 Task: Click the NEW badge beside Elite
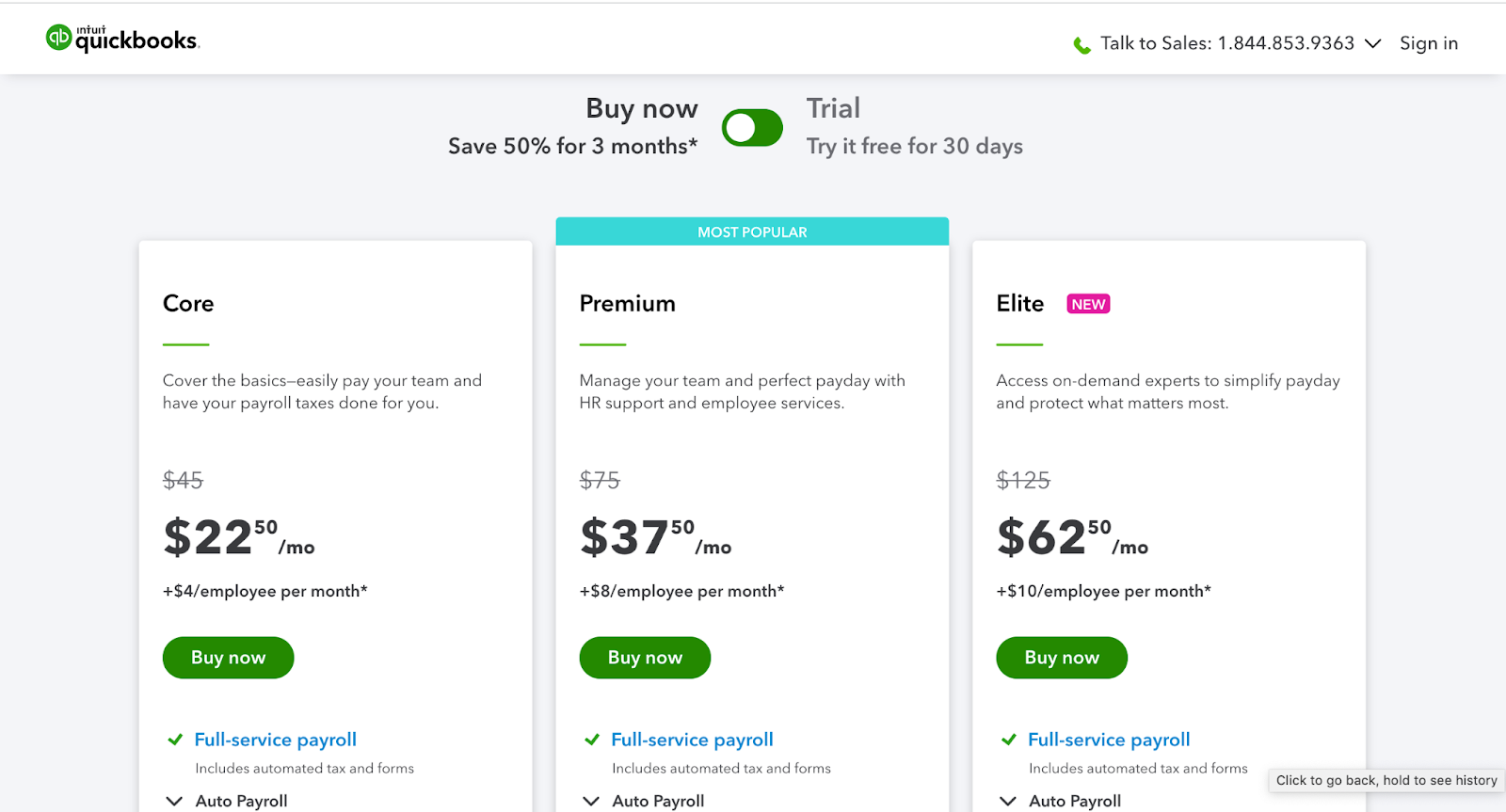pyautogui.click(x=1088, y=304)
